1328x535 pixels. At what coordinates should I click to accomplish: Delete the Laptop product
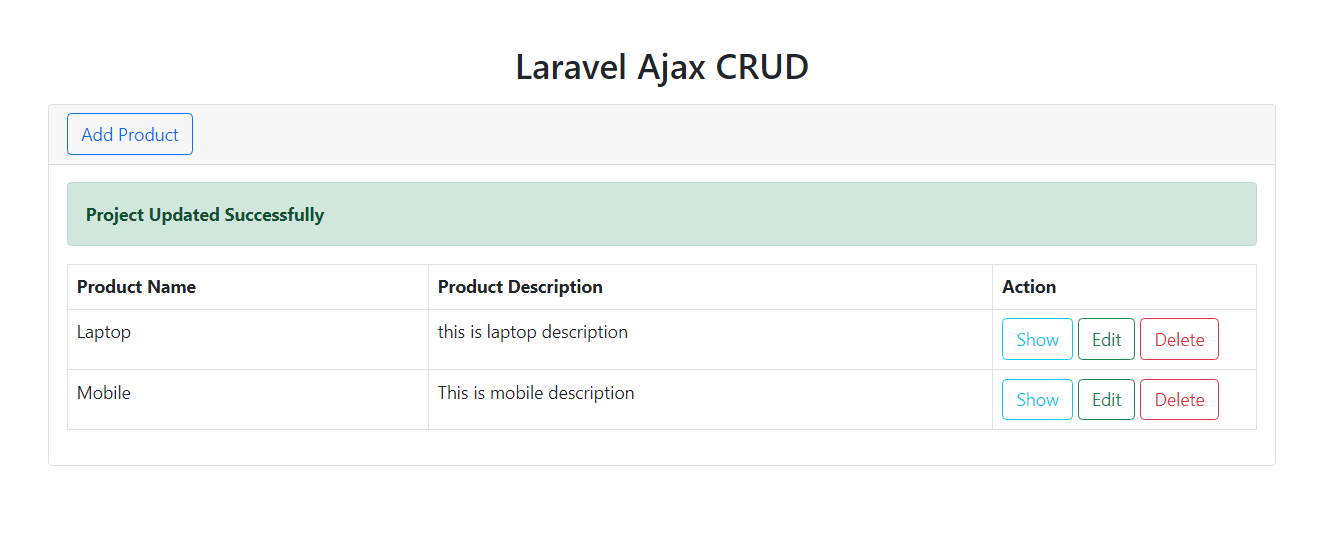pos(1179,339)
